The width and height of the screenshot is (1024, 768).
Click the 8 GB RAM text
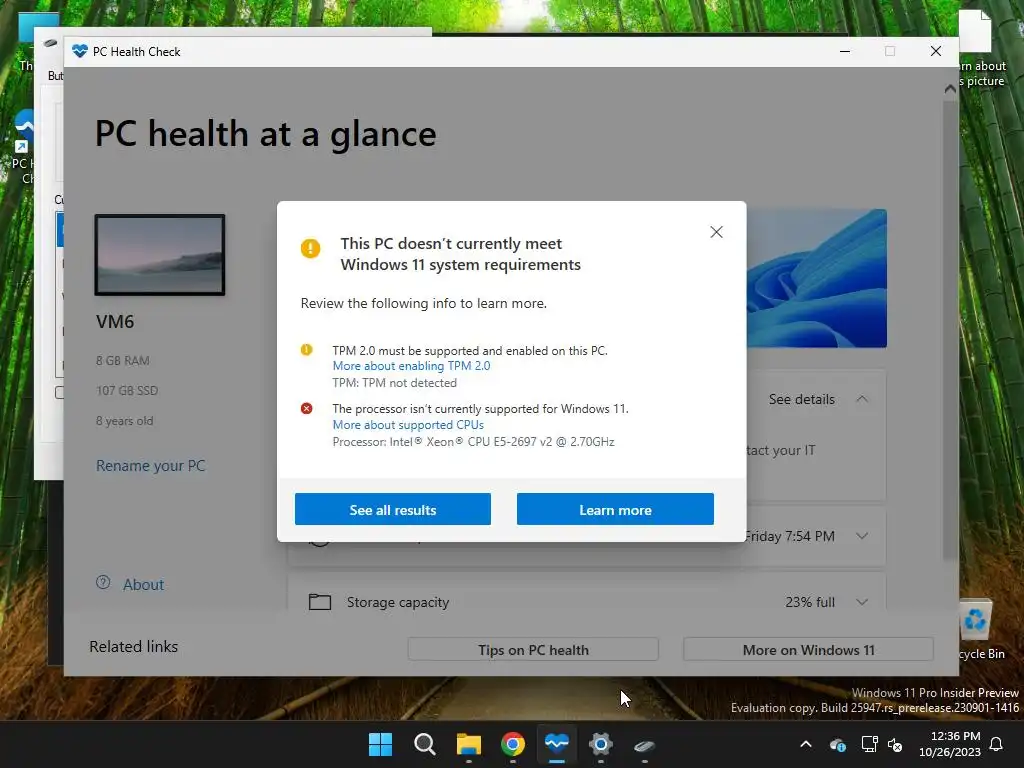click(x=123, y=360)
